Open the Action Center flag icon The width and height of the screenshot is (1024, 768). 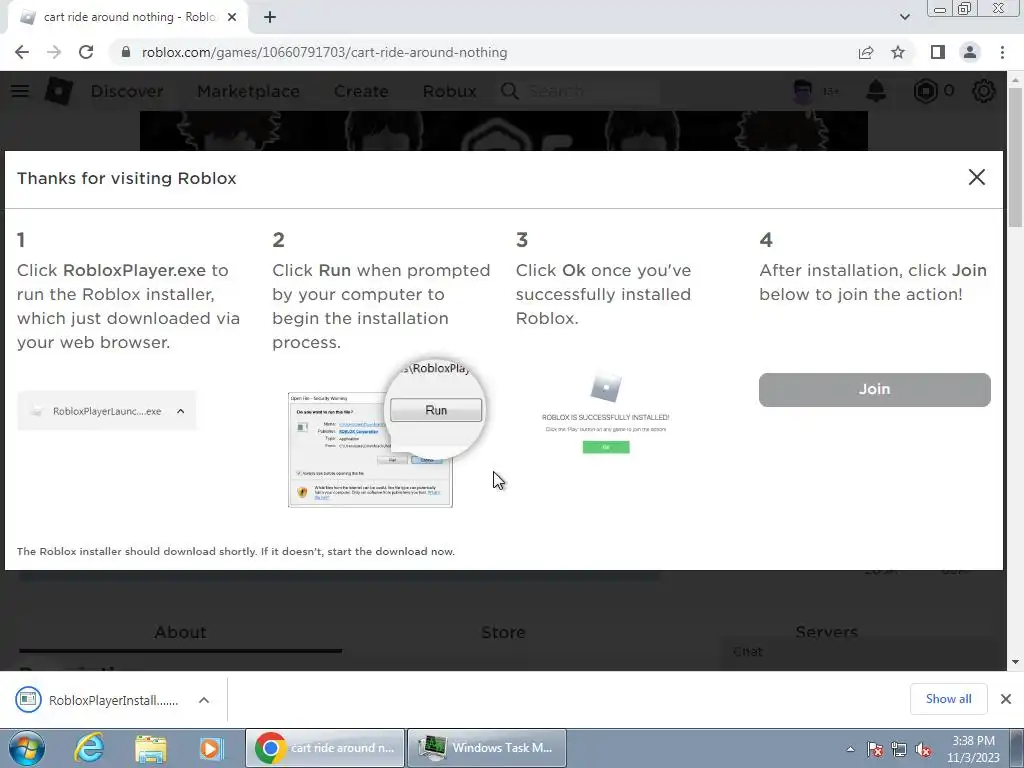(875, 749)
